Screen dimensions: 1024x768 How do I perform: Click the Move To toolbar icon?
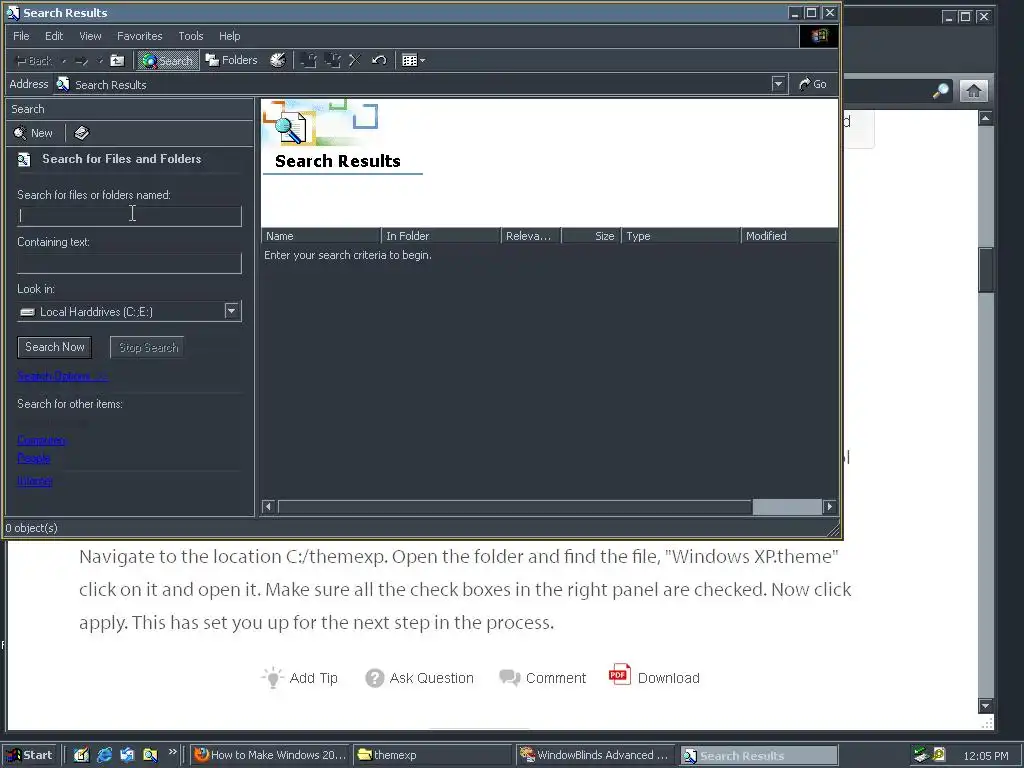click(x=308, y=61)
